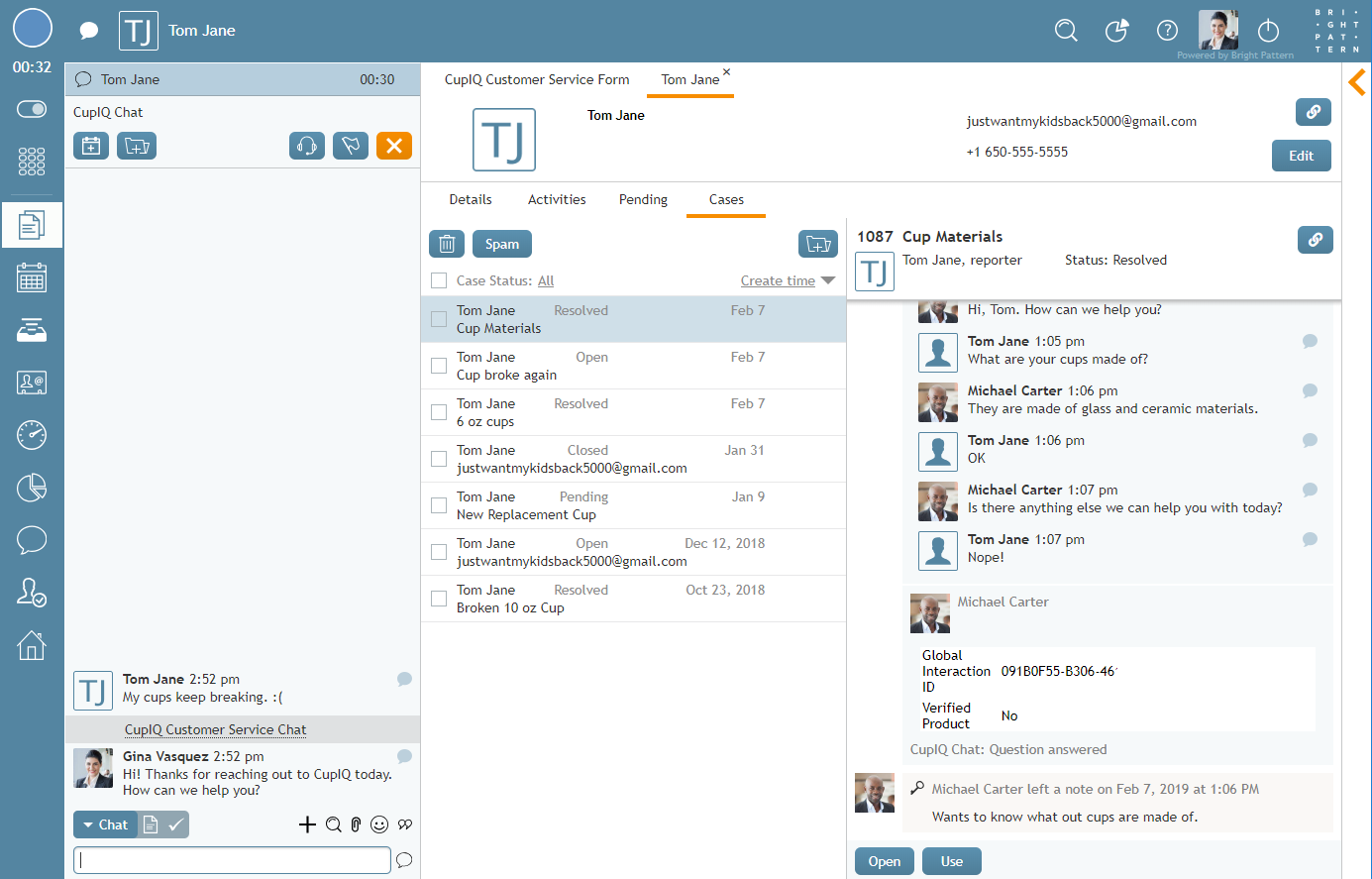Image resolution: width=1372 pixels, height=879 pixels.
Task: Open the dashboard gauge sidebar icon
Action: click(x=32, y=435)
